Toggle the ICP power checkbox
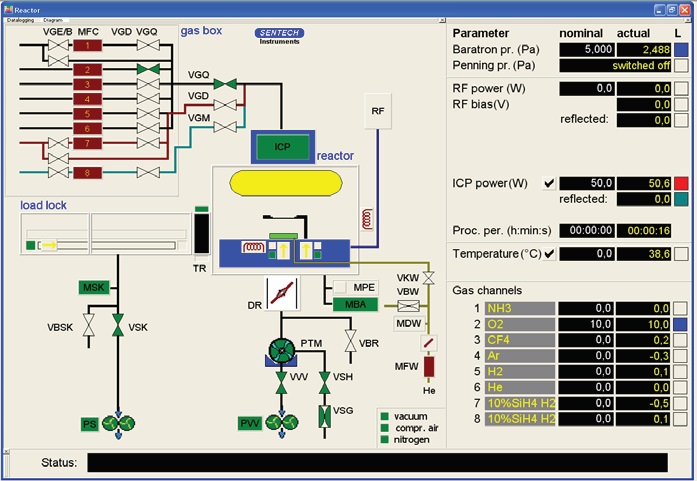 click(549, 183)
